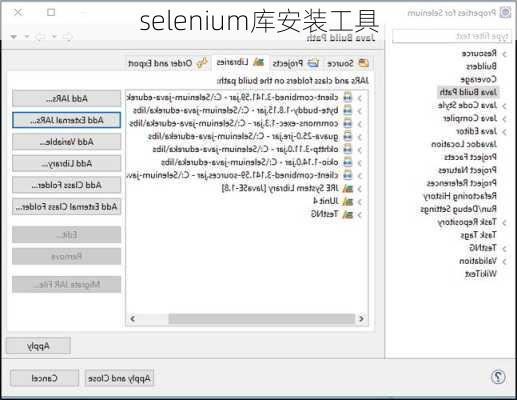Expand the guava-25.0-jre.jar entry

point(360,137)
